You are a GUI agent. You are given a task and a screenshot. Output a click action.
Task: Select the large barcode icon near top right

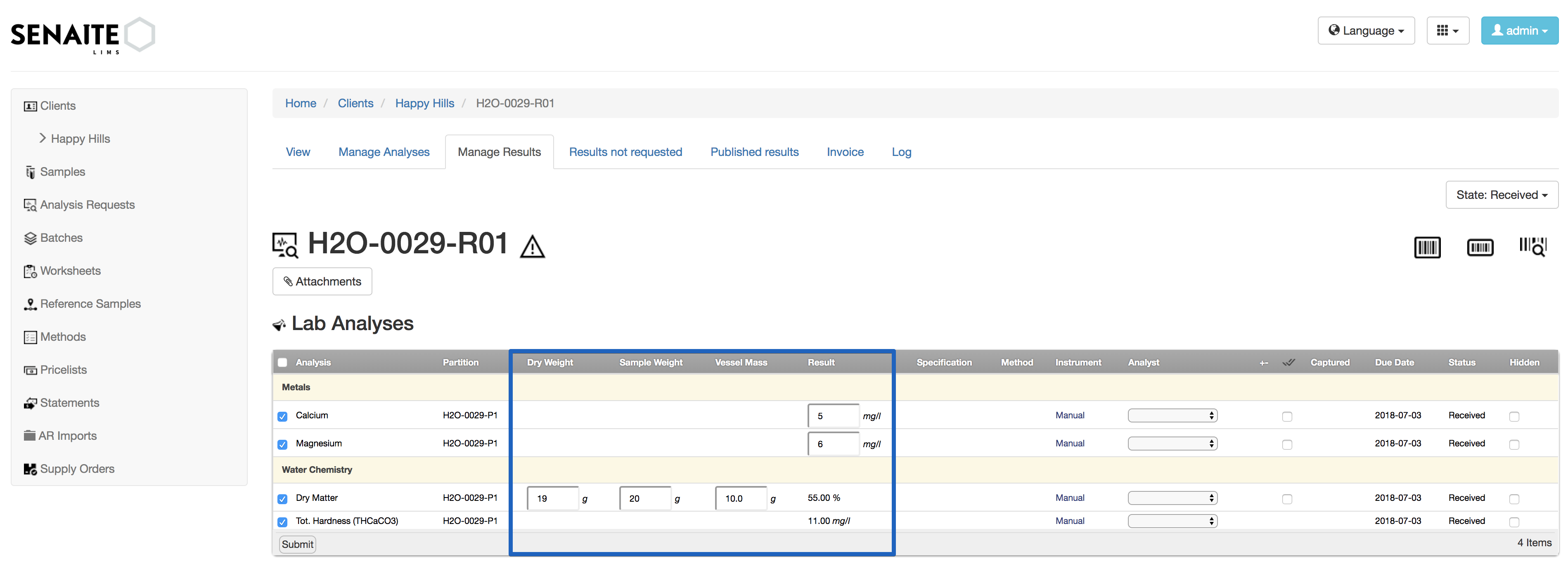coord(1427,246)
